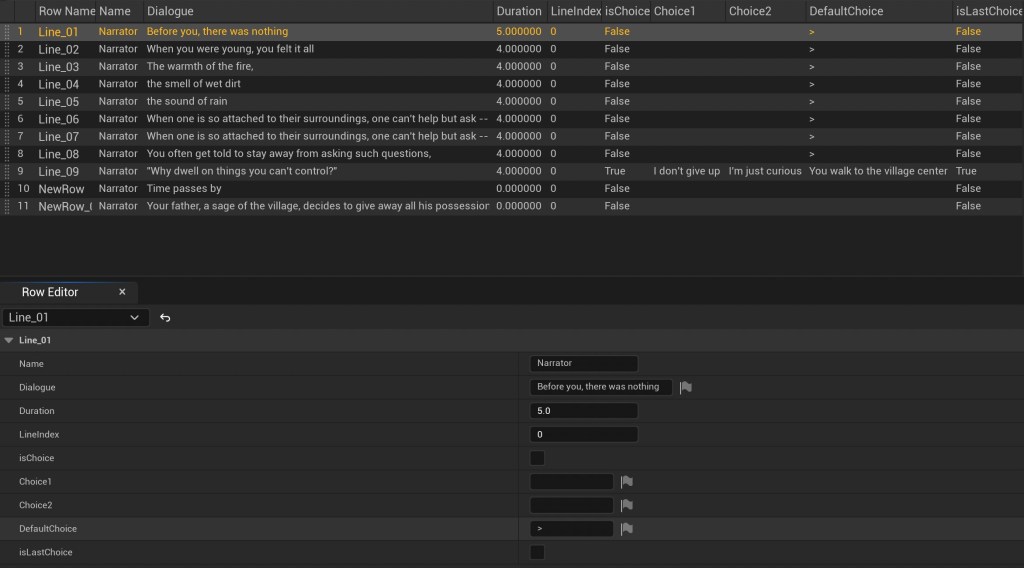Switch to the Row Editor tab
The height and width of the screenshot is (568, 1024).
50,292
